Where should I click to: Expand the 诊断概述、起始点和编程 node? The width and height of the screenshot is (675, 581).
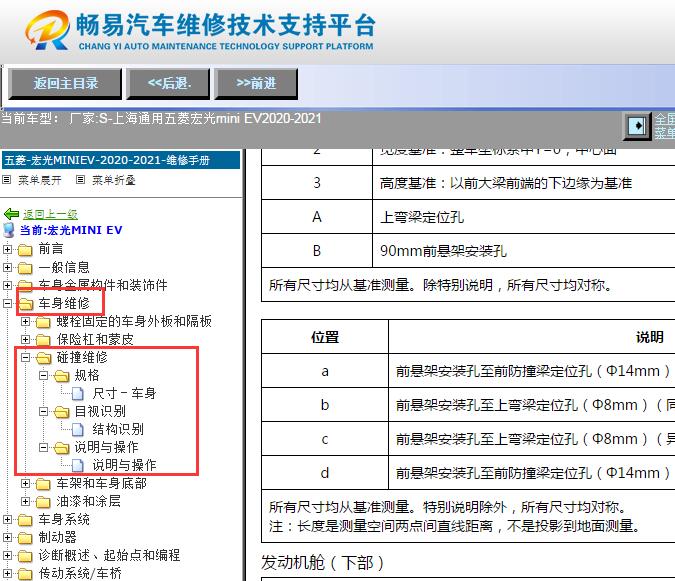(x=7, y=555)
